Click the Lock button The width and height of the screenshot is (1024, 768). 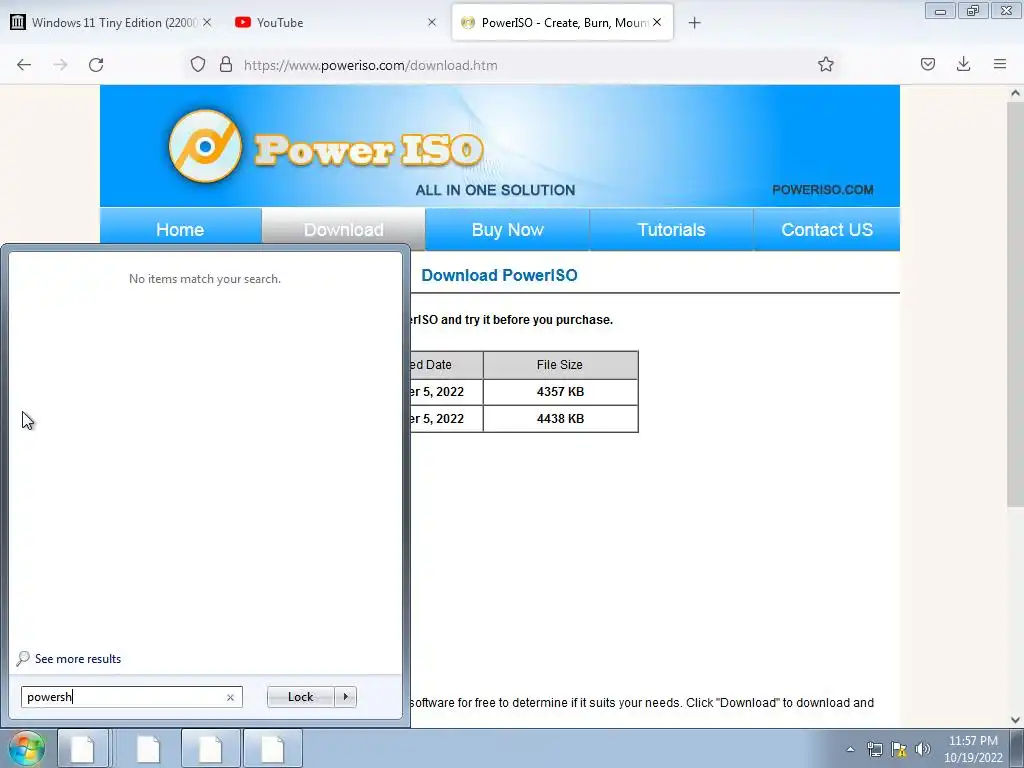click(x=300, y=697)
